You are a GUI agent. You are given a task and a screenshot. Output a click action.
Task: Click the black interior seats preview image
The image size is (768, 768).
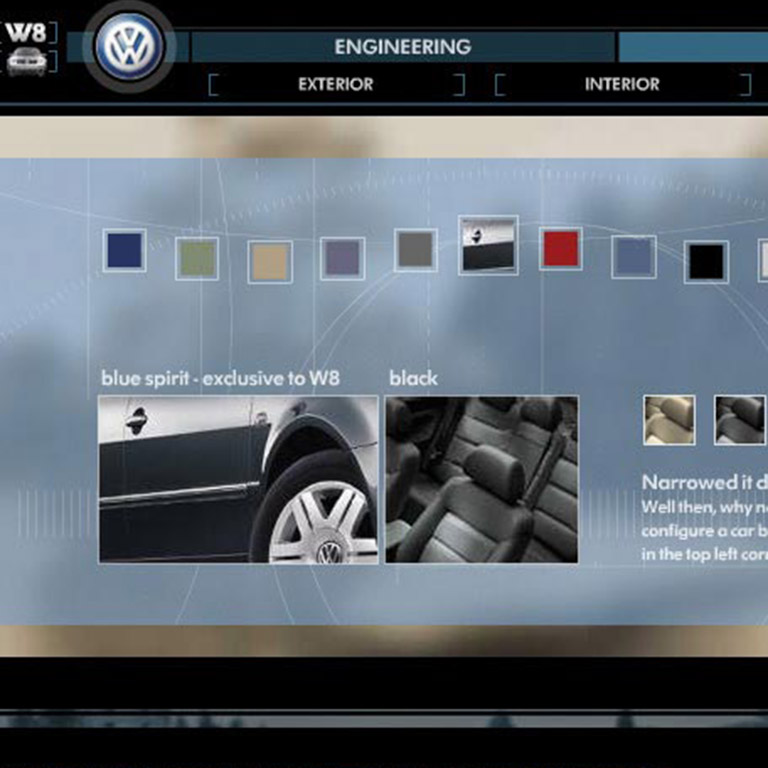481,479
